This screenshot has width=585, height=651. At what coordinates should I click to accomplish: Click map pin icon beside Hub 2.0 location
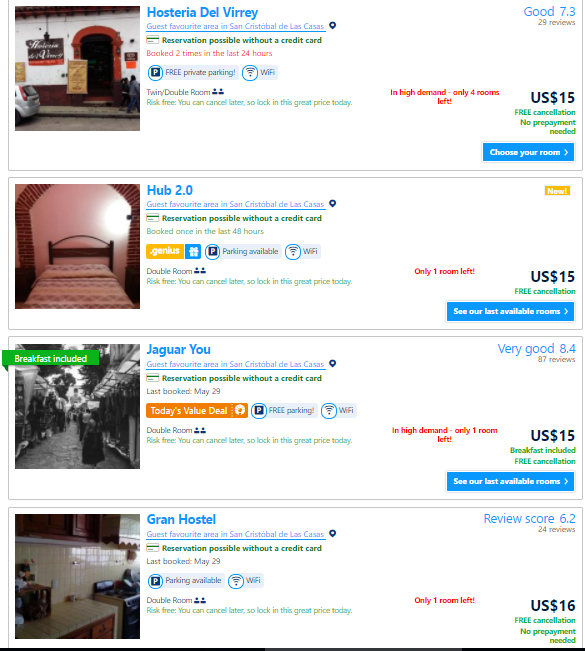coord(332,203)
